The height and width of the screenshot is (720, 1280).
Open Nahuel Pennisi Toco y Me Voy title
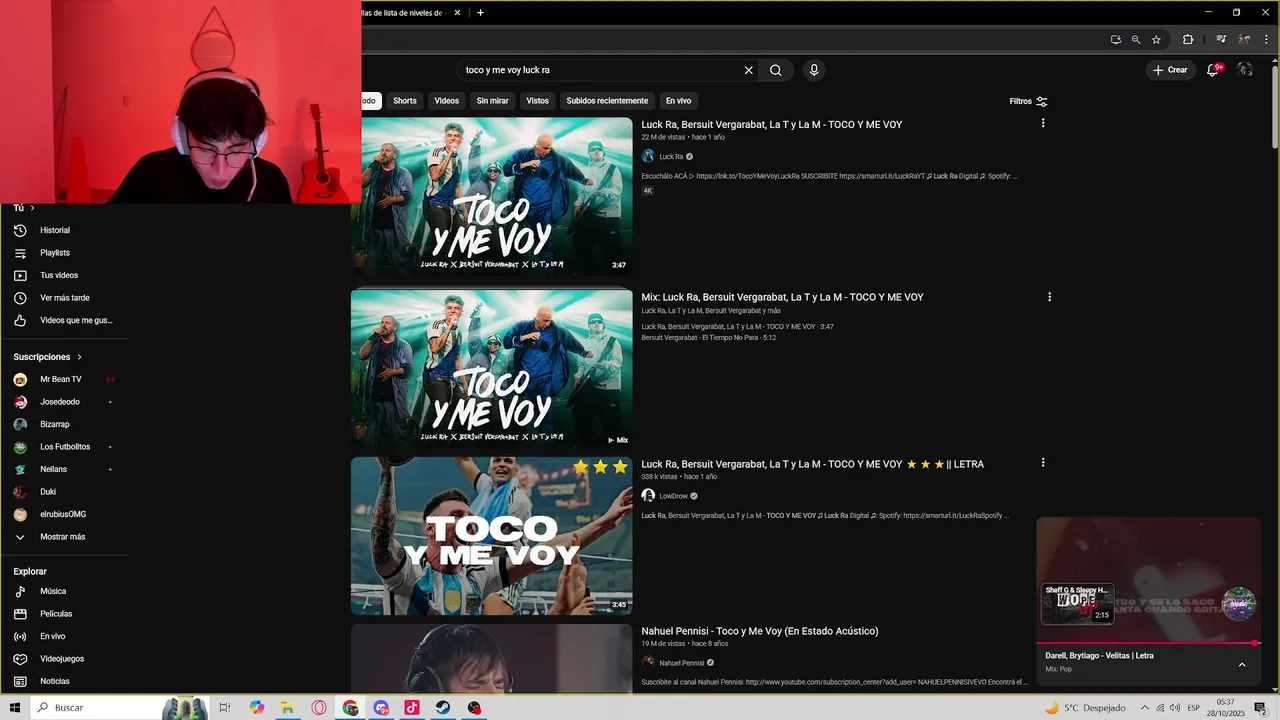tap(760, 631)
